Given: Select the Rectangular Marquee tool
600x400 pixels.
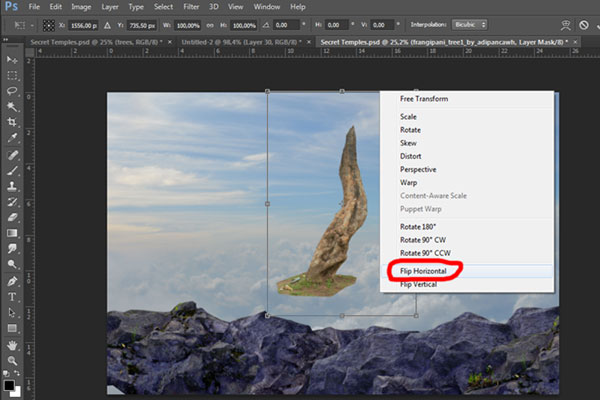Looking at the screenshot, I should pyautogui.click(x=13, y=75).
